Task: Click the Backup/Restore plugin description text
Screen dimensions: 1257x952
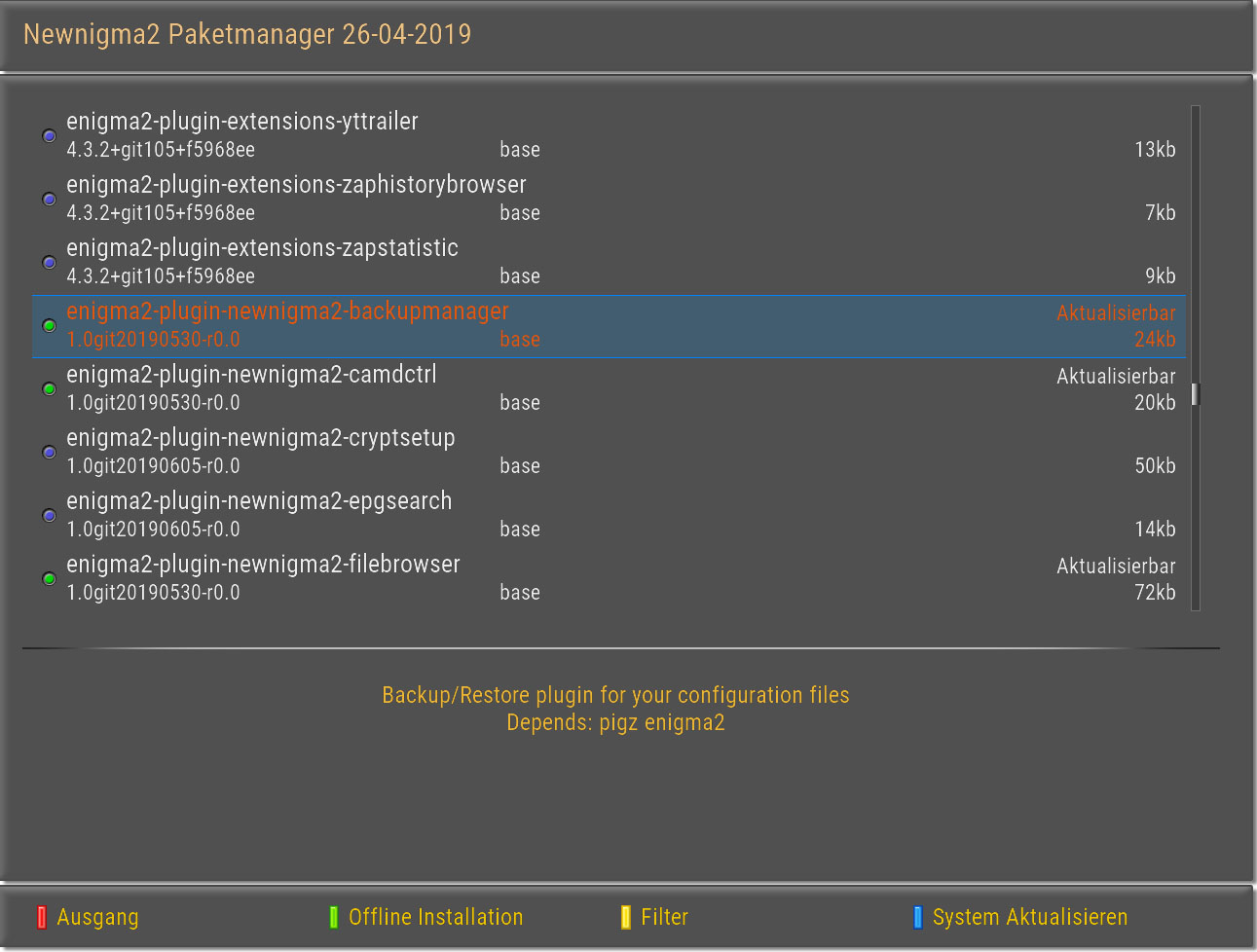Action: [x=615, y=695]
